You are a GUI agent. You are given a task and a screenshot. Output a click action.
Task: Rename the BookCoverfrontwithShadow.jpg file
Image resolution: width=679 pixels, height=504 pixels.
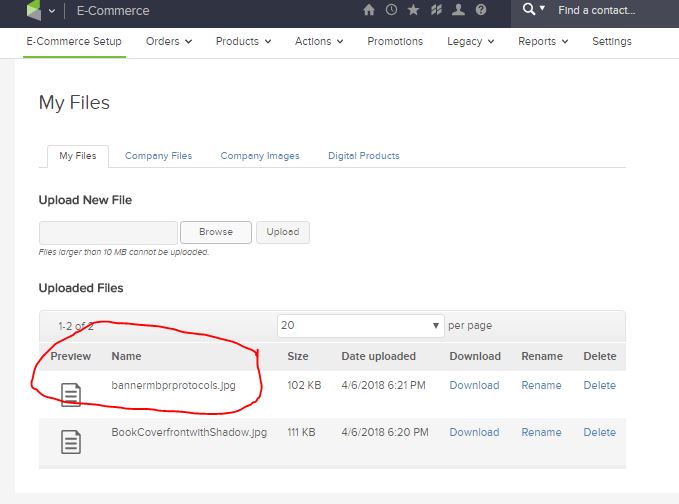tap(541, 432)
